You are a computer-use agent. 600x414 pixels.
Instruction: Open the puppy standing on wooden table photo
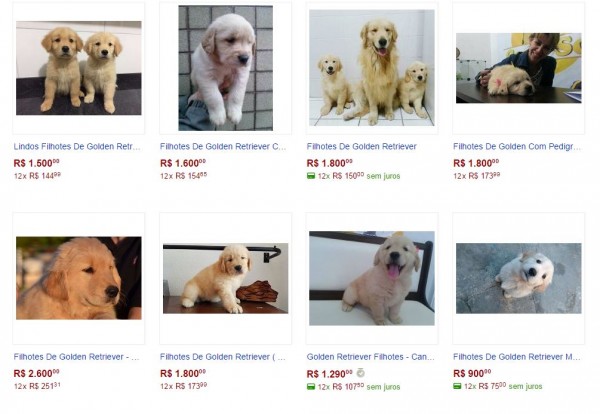click(225, 279)
